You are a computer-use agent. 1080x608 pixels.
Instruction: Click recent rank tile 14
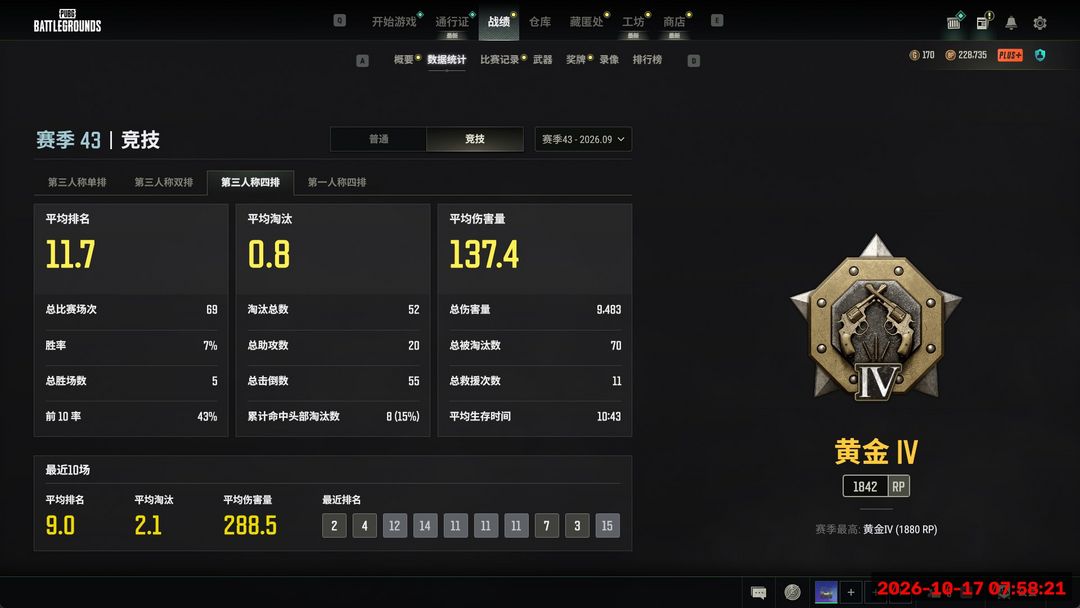click(x=425, y=525)
